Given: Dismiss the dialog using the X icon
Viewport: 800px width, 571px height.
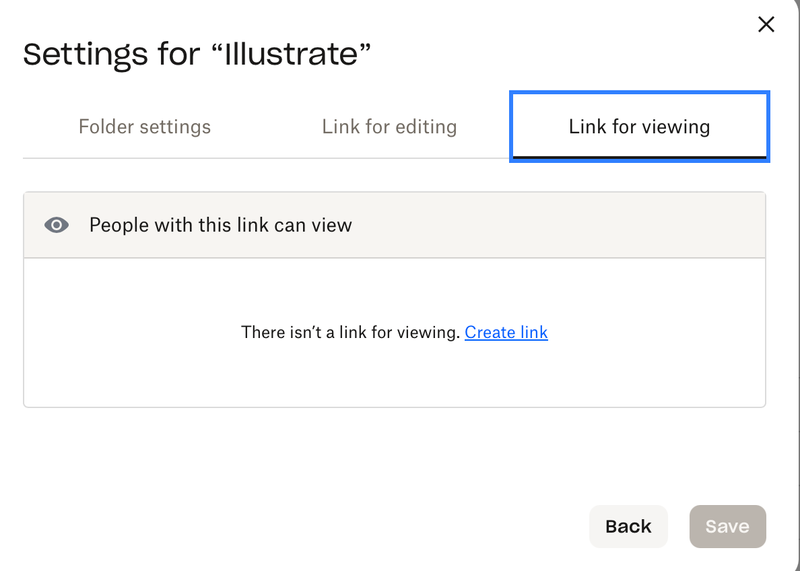Looking at the screenshot, I should pyautogui.click(x=766, y=25).
